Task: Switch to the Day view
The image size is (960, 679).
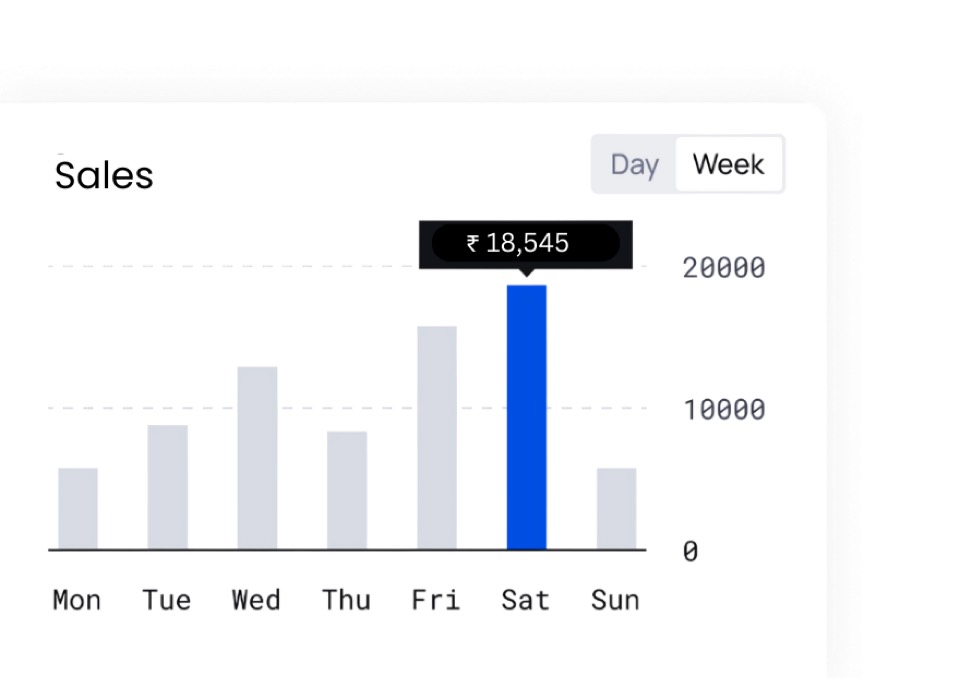Action: coord(634,164)
